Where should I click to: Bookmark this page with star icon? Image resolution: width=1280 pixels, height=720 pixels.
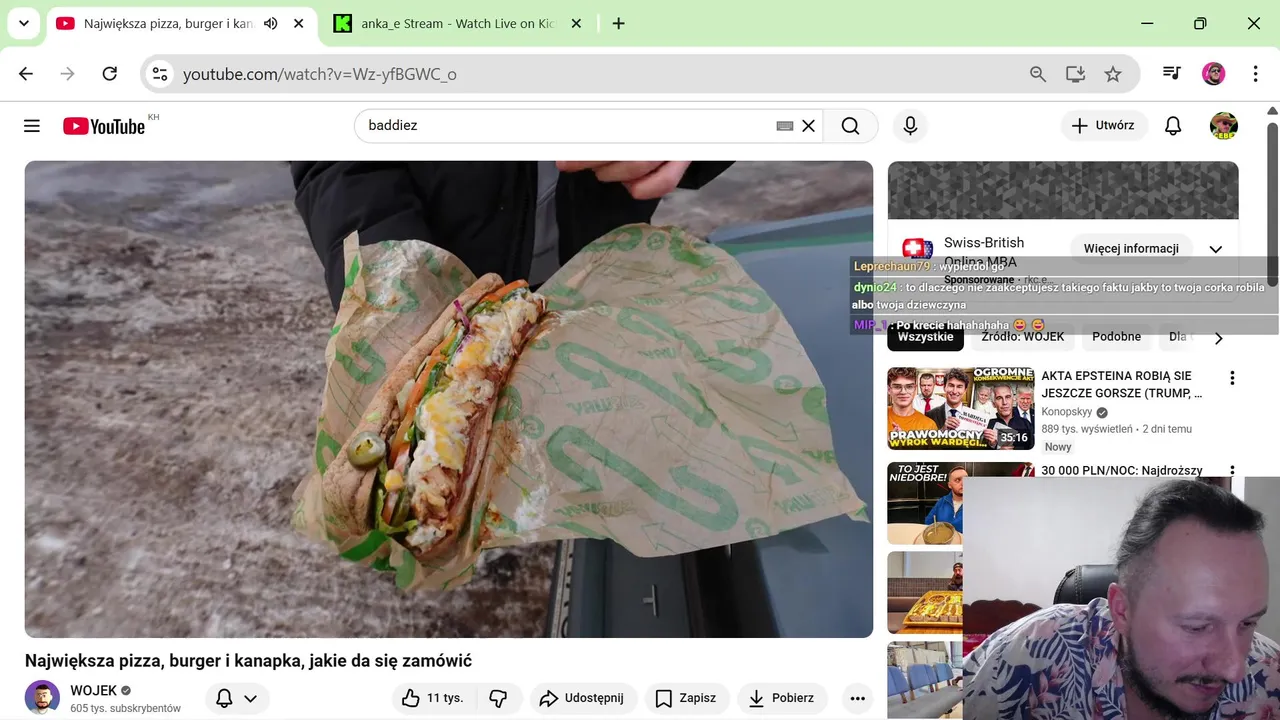[1112, 74]
